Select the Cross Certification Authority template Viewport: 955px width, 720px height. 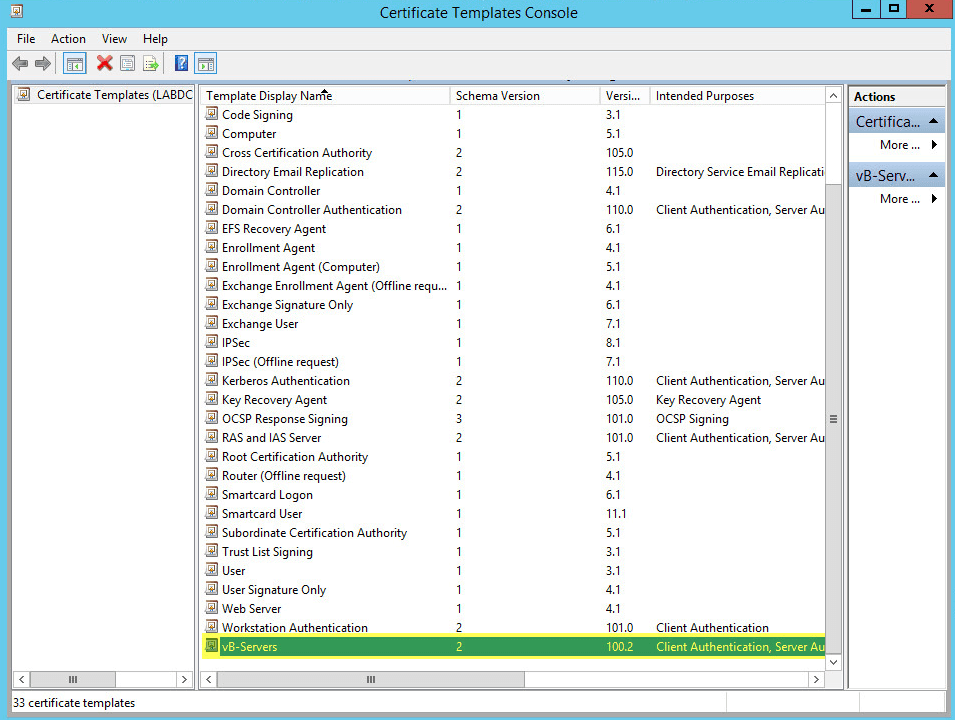(297, 153)
